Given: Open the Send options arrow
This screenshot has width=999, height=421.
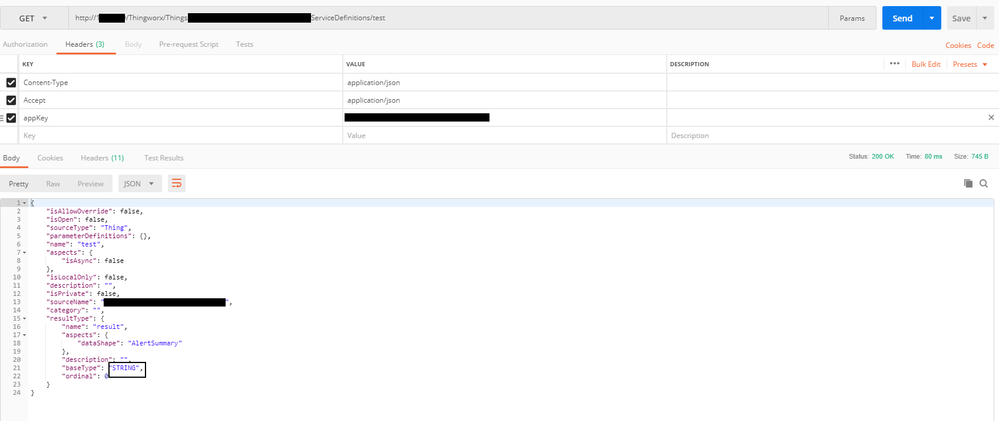Looking at the screenshot, I should pyautogui.click(x=932, y=18).
